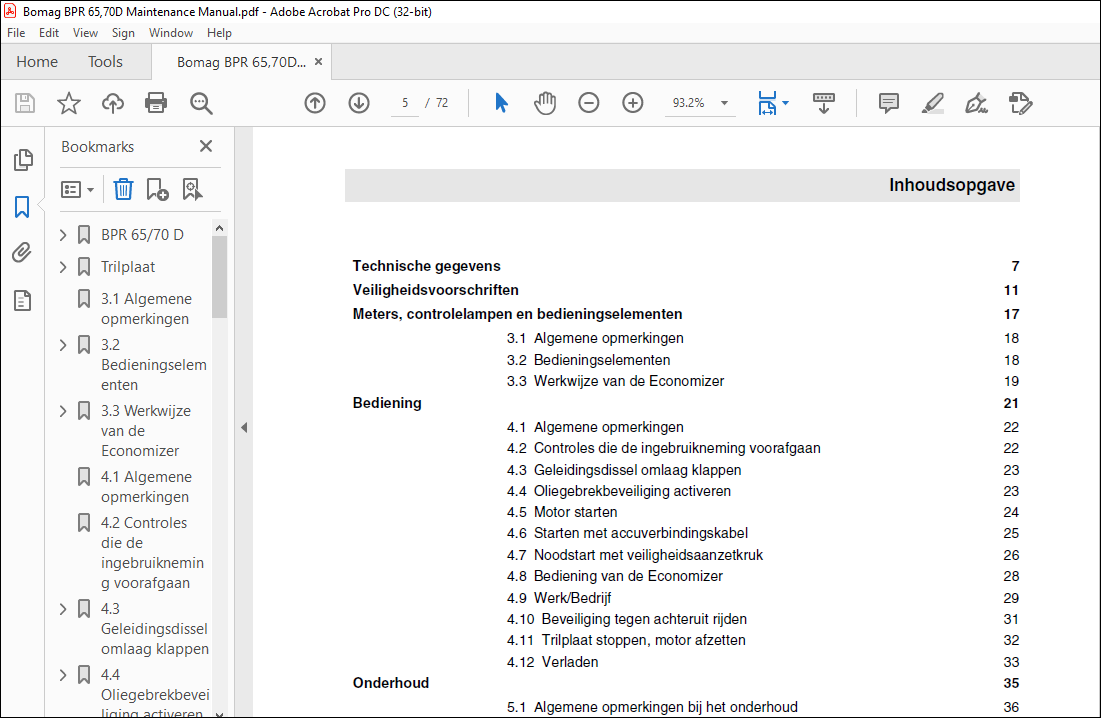Add file to starred with star icon
Viewport: 1101px width, 718px height.
click(x=69, y=103)
